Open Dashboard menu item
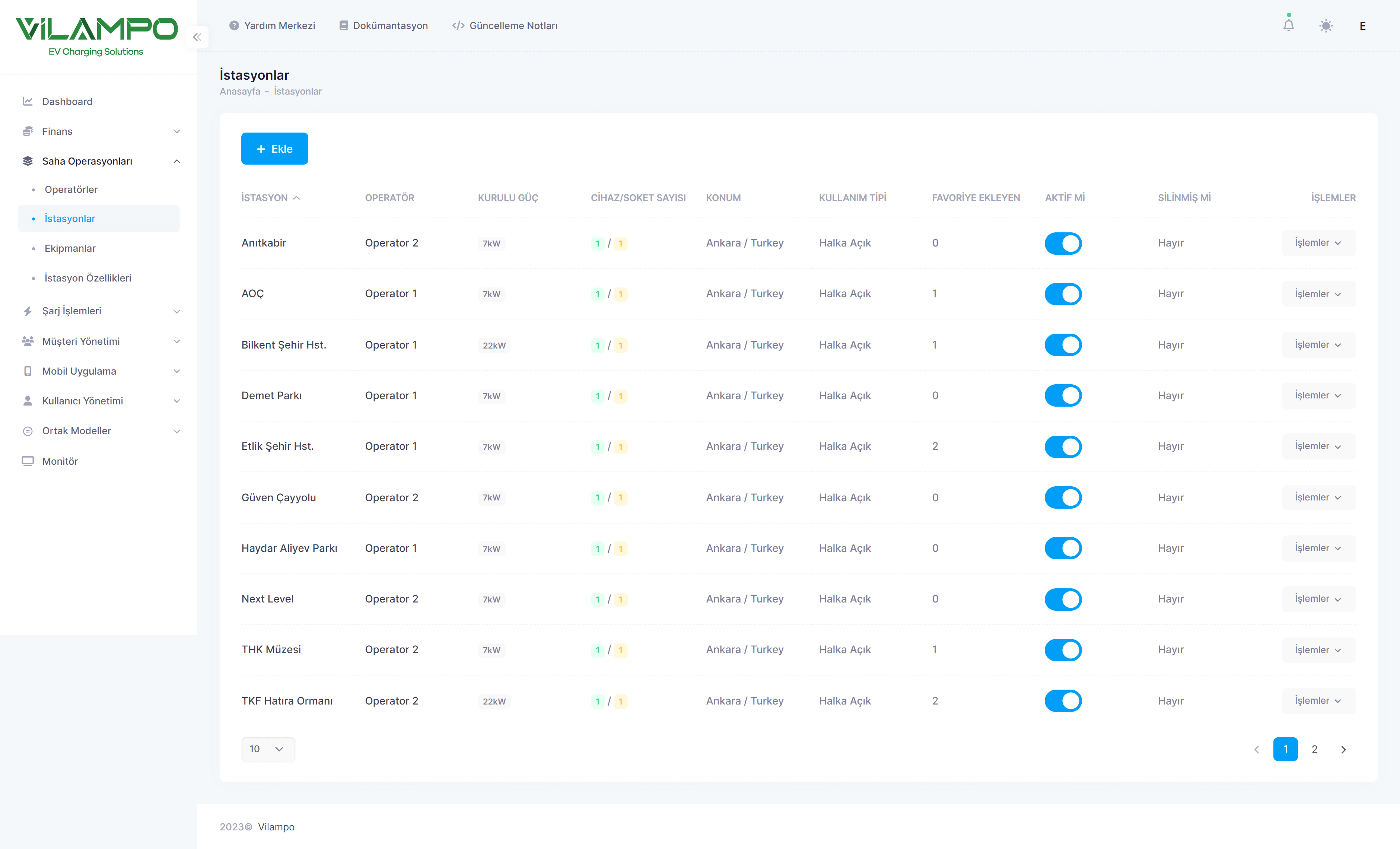1400x849 pixels. click(x=99, y=101)
